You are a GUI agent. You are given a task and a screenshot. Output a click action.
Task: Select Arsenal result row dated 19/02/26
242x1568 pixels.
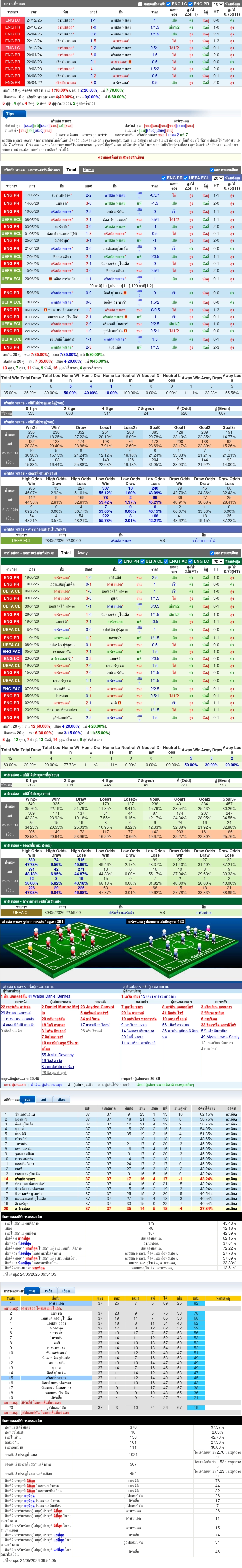point(121,717)
